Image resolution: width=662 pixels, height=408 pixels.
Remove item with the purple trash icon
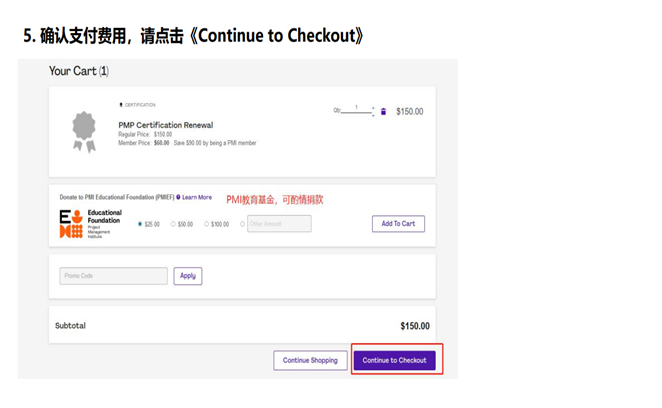click(x=383, y=112)
